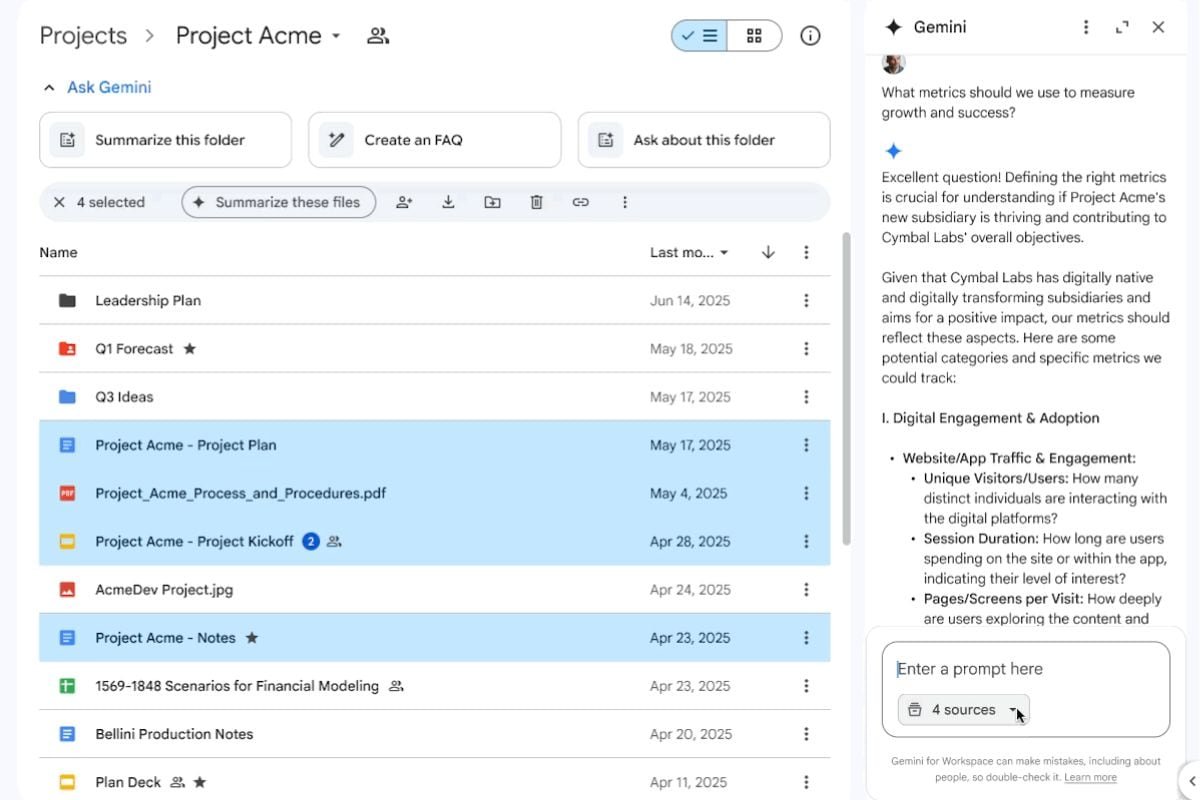Open more options in list header

(x=806, y=253)
